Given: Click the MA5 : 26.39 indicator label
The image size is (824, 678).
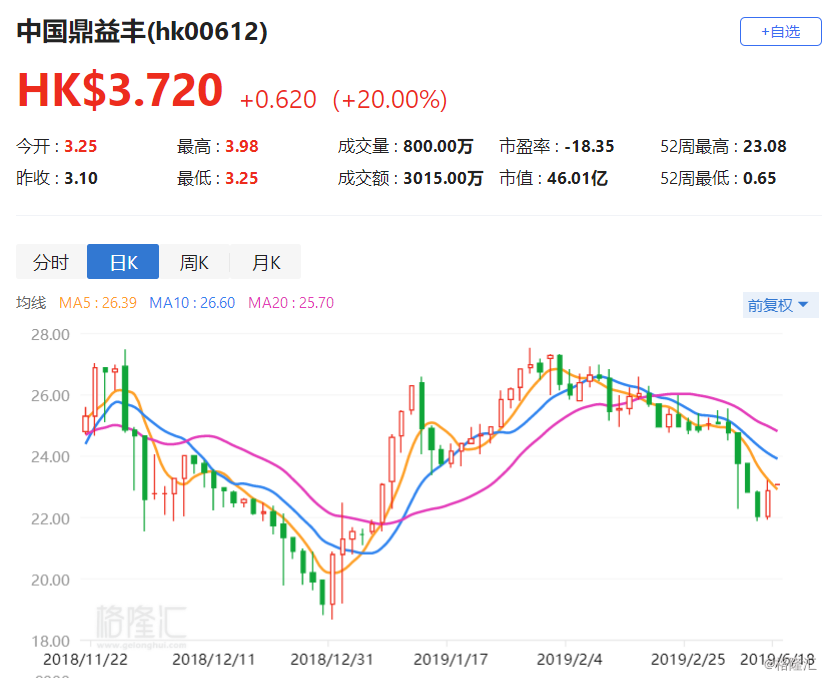Looking at the screenshot, I should pyautogui.click(x=98, y=303).
